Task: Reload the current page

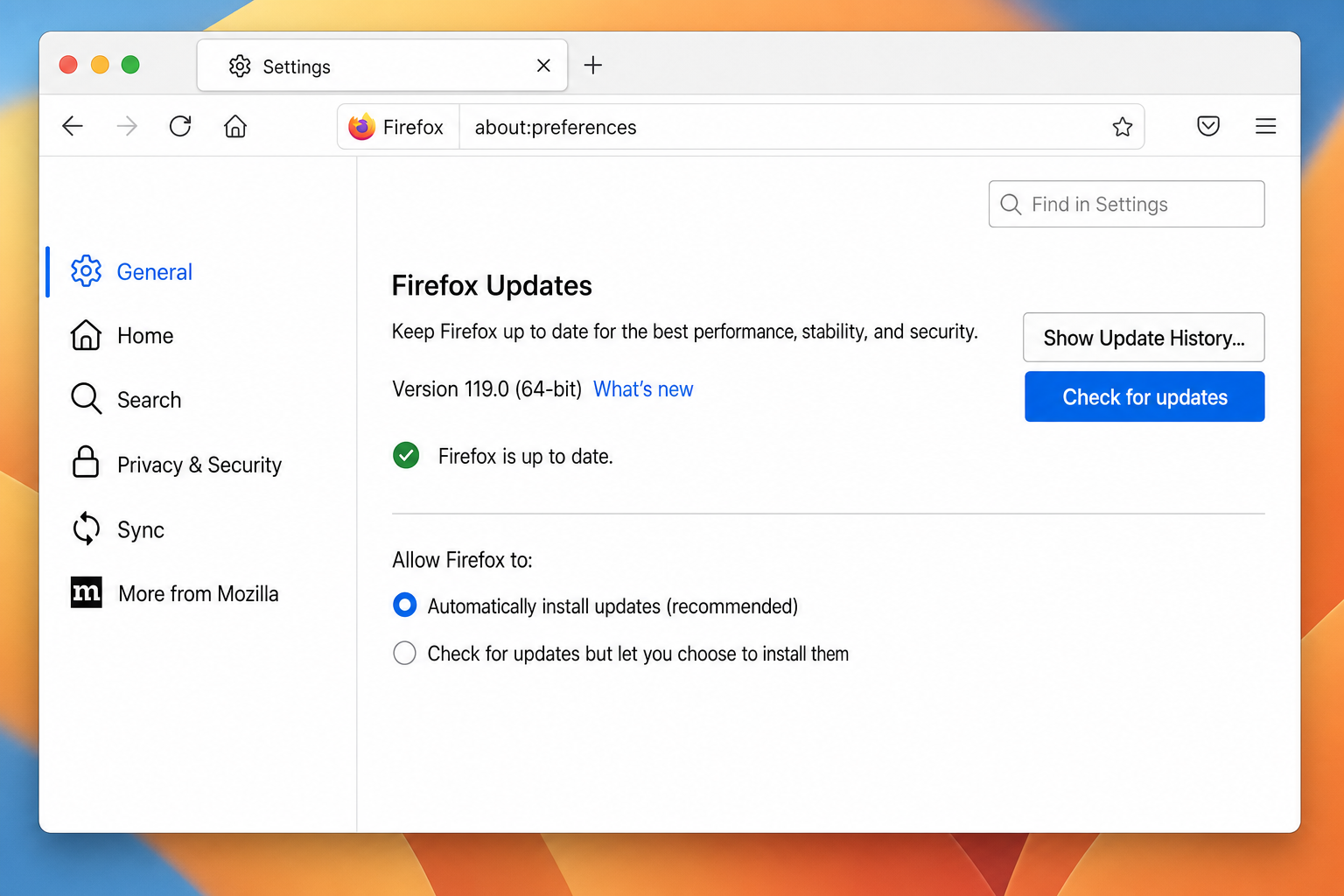Action: [x=180, y=126]
